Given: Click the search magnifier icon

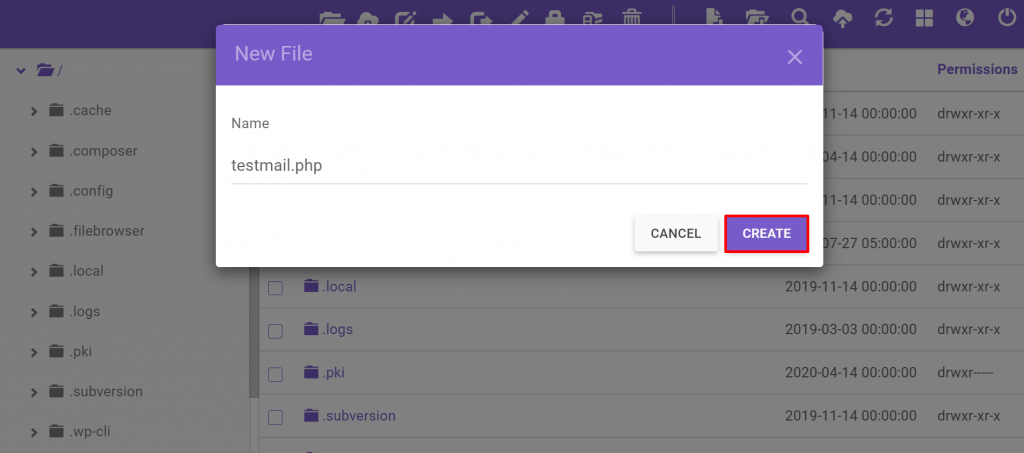Looking at the screenshot, I should coord(800,17).
